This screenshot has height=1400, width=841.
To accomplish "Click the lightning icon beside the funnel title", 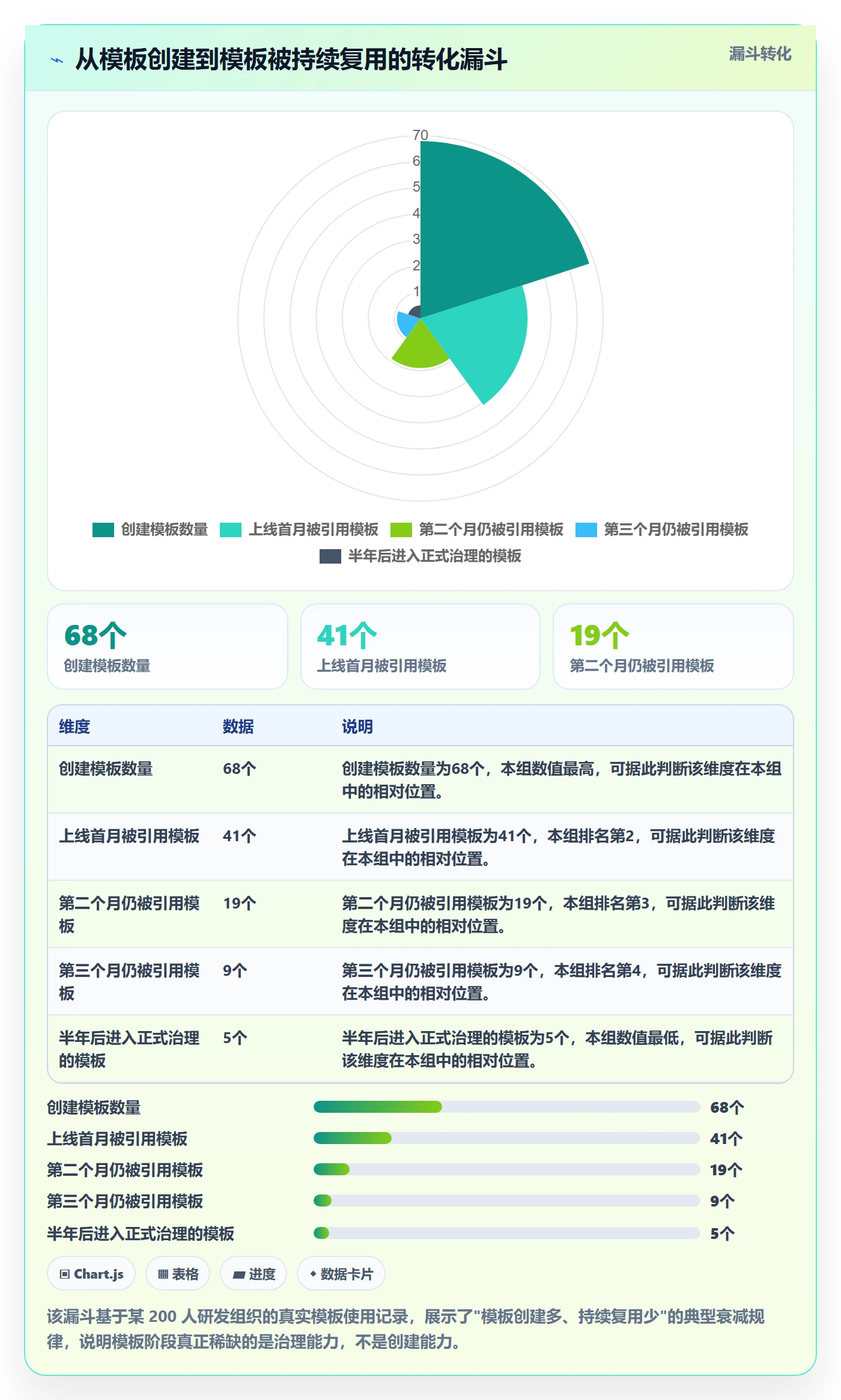I will (57, 60).
